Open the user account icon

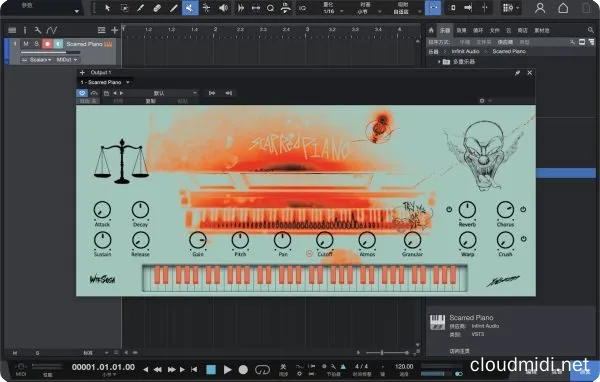click(540, 8)
